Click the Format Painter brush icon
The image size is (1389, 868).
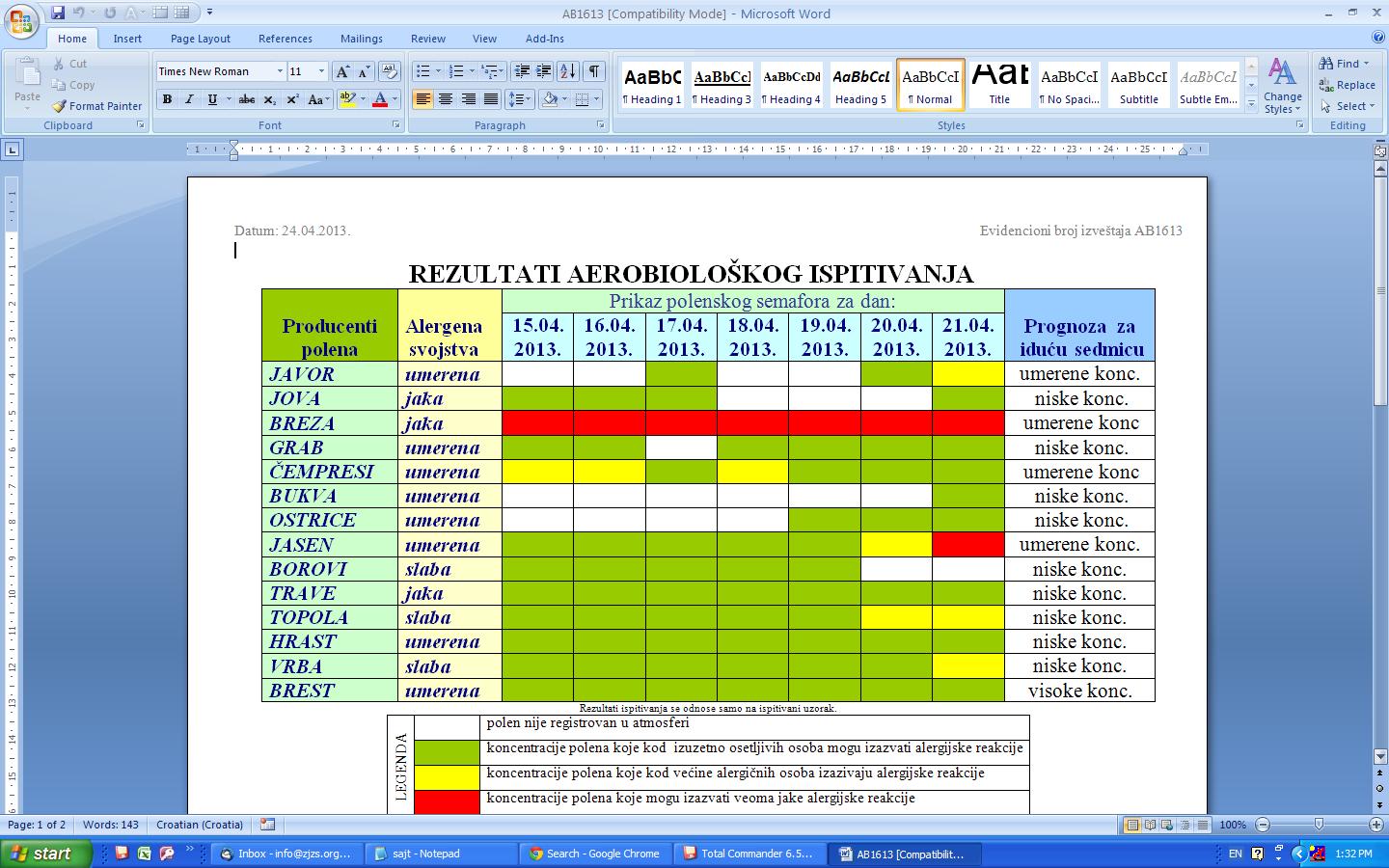point(60,106)
